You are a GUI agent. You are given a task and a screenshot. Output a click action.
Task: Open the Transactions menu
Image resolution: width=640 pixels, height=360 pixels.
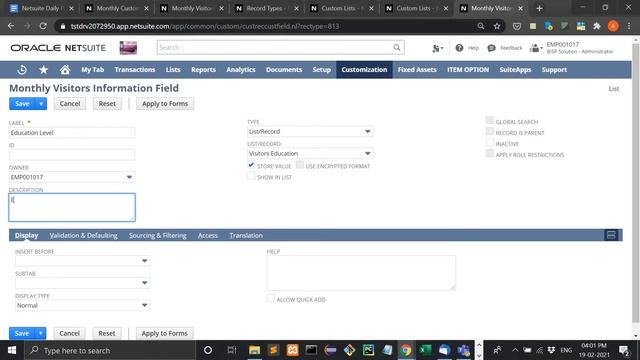click(135, 70)
